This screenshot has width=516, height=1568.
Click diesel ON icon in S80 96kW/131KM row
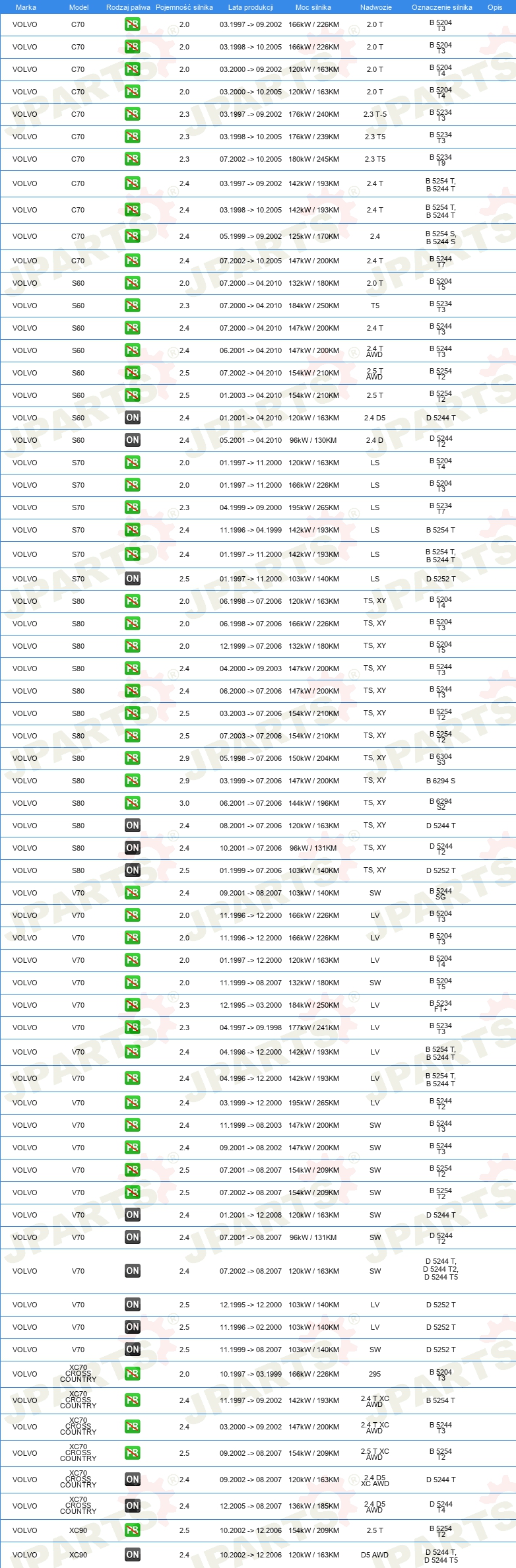[132, 848]
